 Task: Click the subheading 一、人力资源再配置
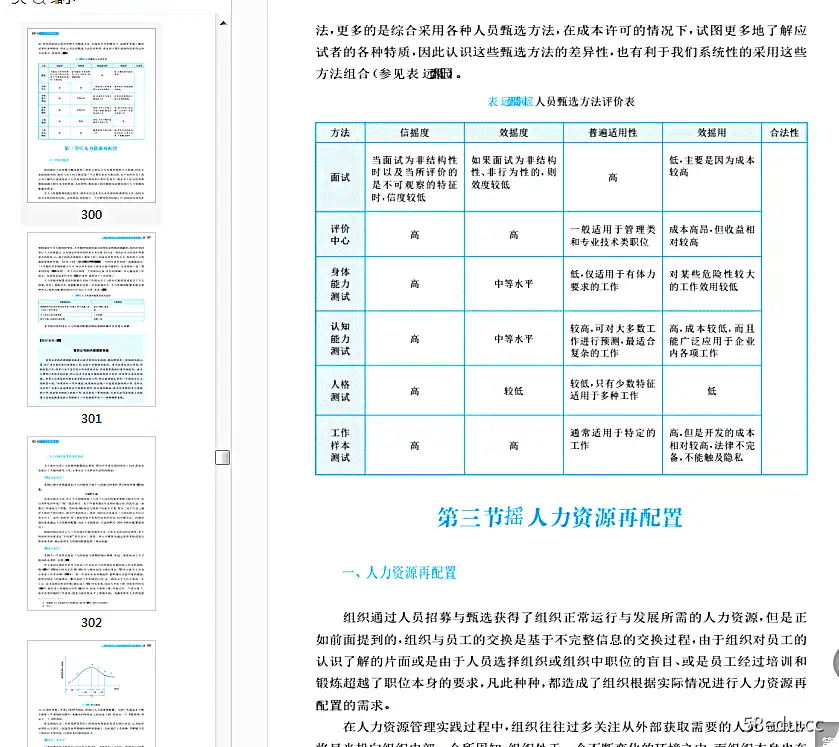click(399, 573)
